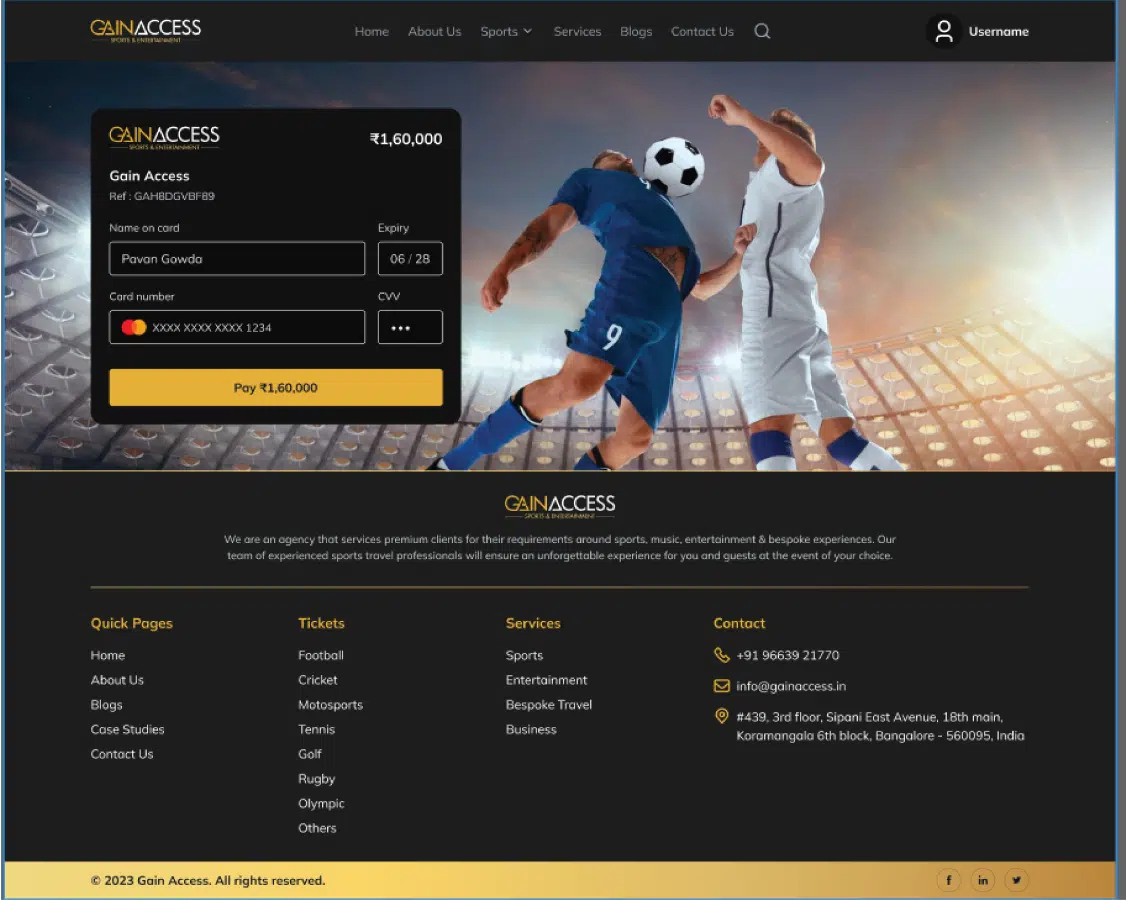Screen dimensions: 1126x900
Task: Open the Motorsports tickets link
Action: 330,705
